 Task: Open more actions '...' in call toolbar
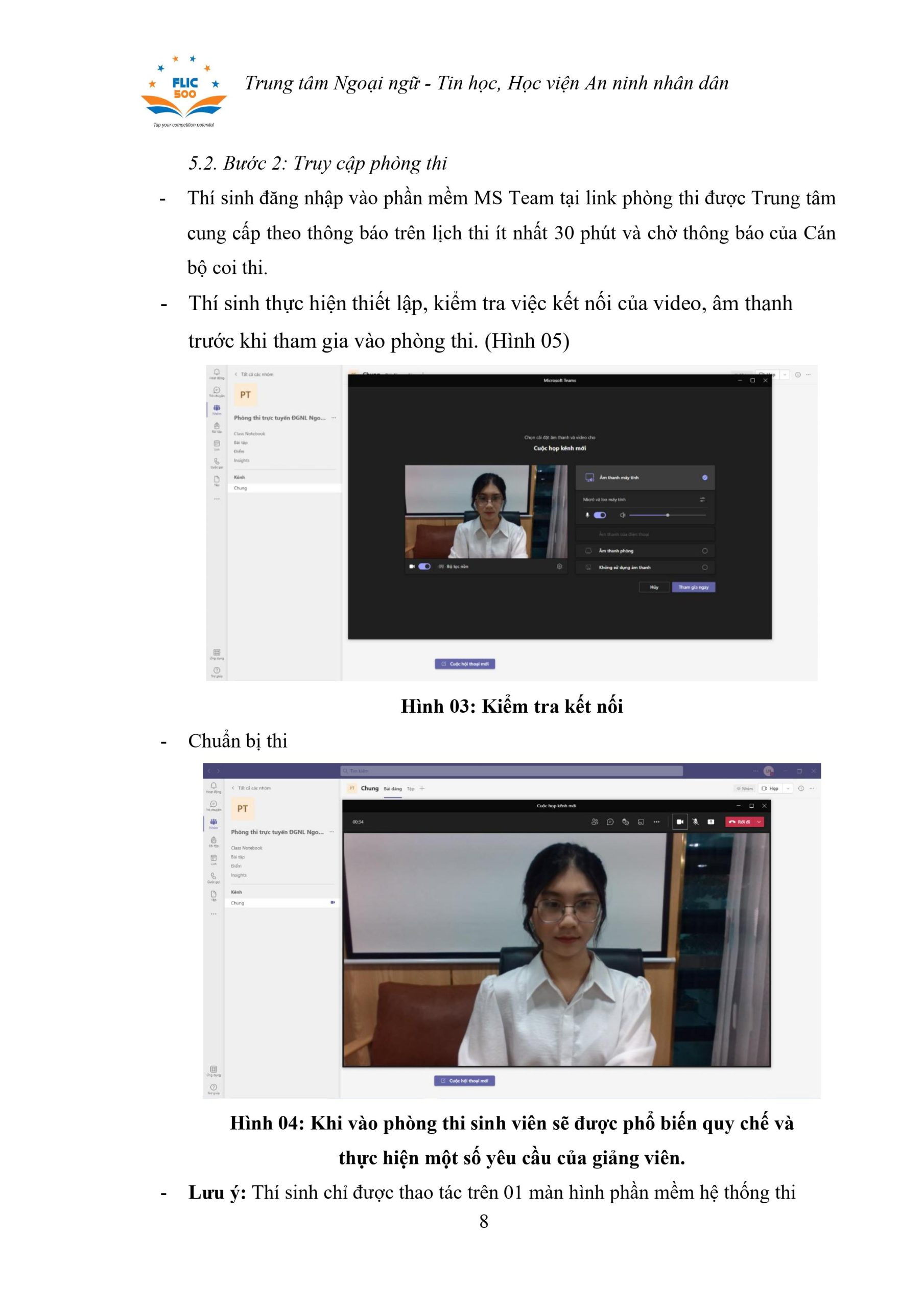[x=656, y=822]
